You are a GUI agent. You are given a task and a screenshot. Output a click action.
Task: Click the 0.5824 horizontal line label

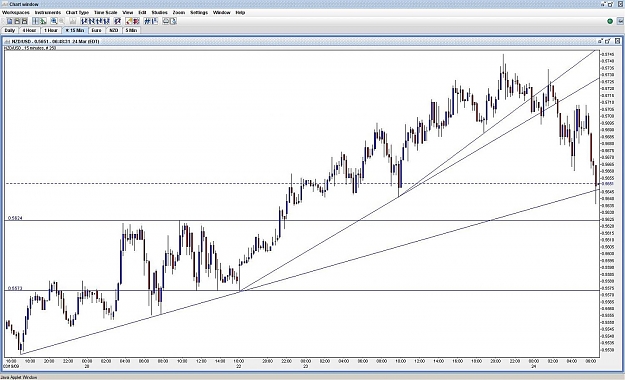coord(15,218)
